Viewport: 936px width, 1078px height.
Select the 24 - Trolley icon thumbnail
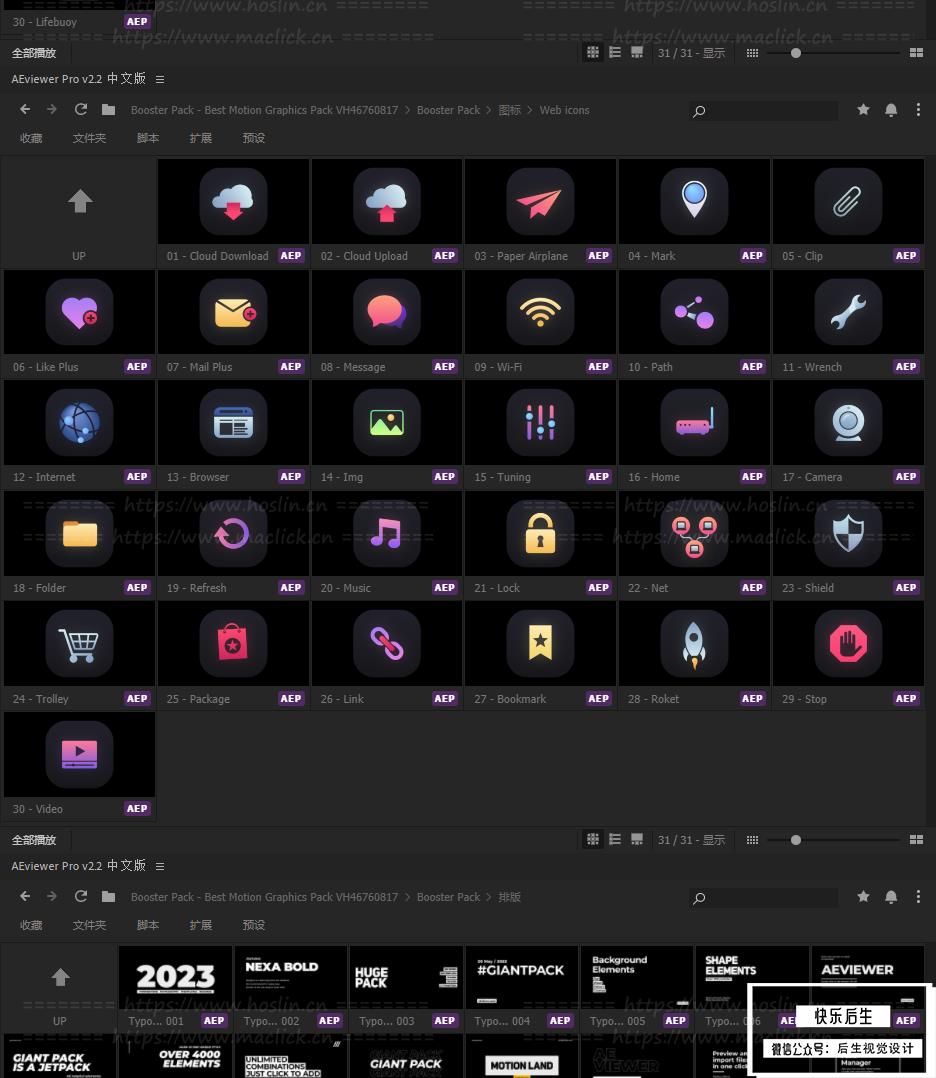(79, 644)
